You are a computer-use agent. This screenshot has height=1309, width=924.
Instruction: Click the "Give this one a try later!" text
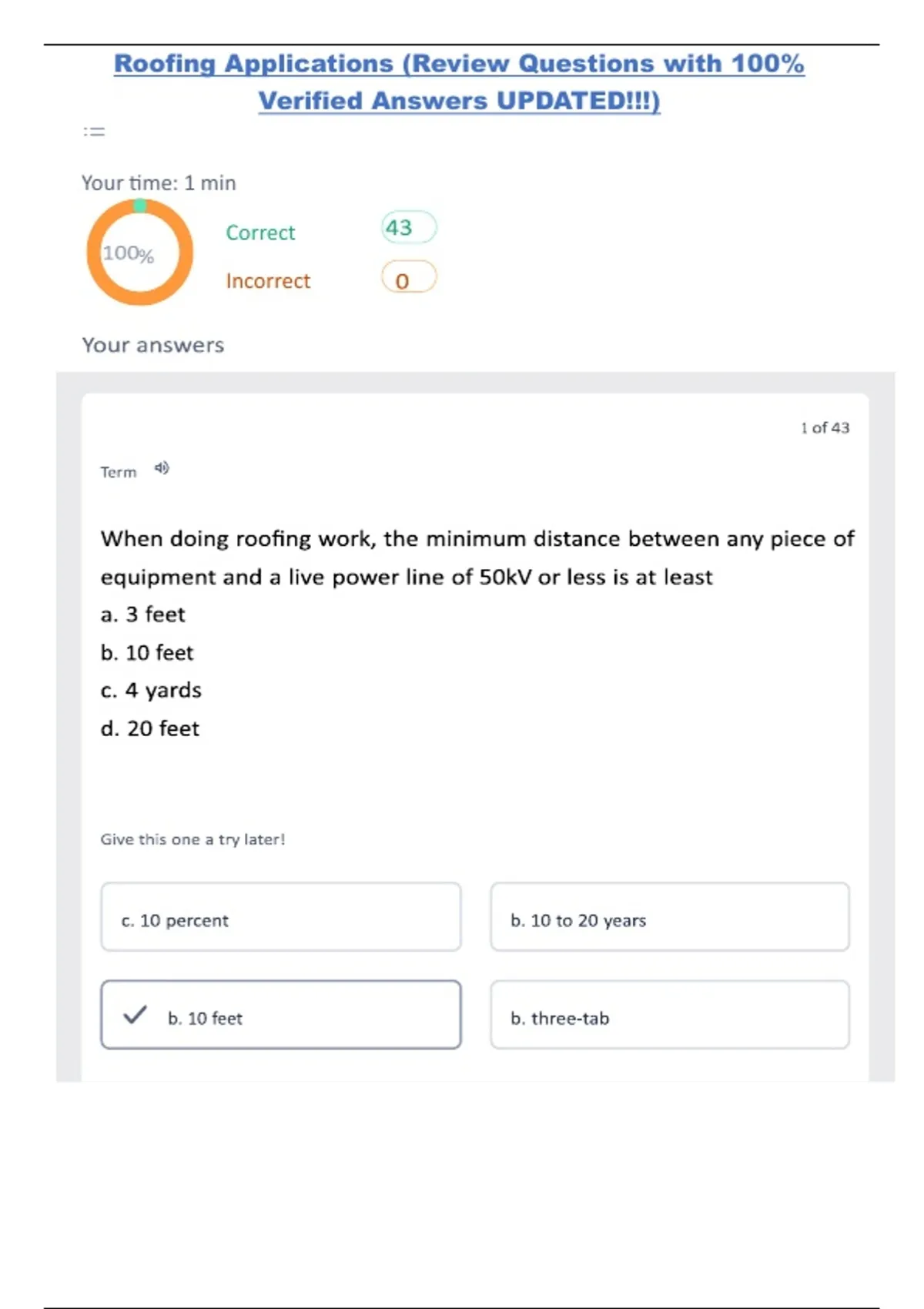(x=192, y=839)
